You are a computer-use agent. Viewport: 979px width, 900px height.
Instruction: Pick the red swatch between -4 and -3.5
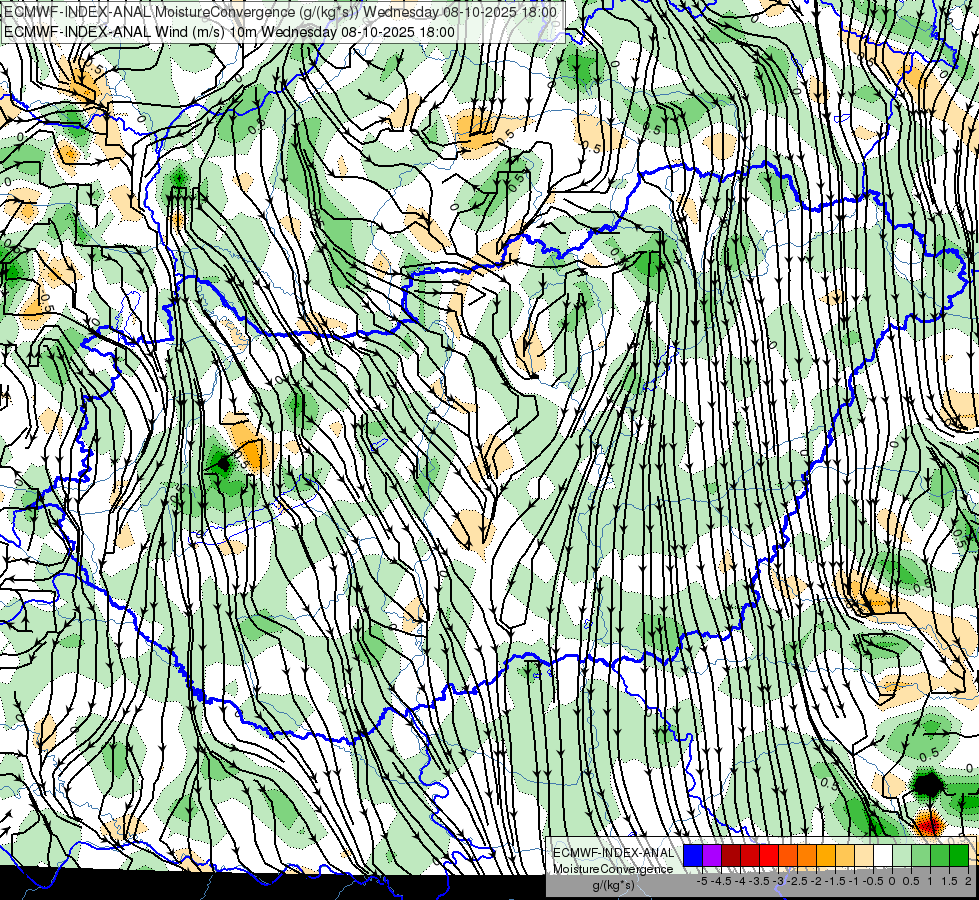(x=750, y=855)
